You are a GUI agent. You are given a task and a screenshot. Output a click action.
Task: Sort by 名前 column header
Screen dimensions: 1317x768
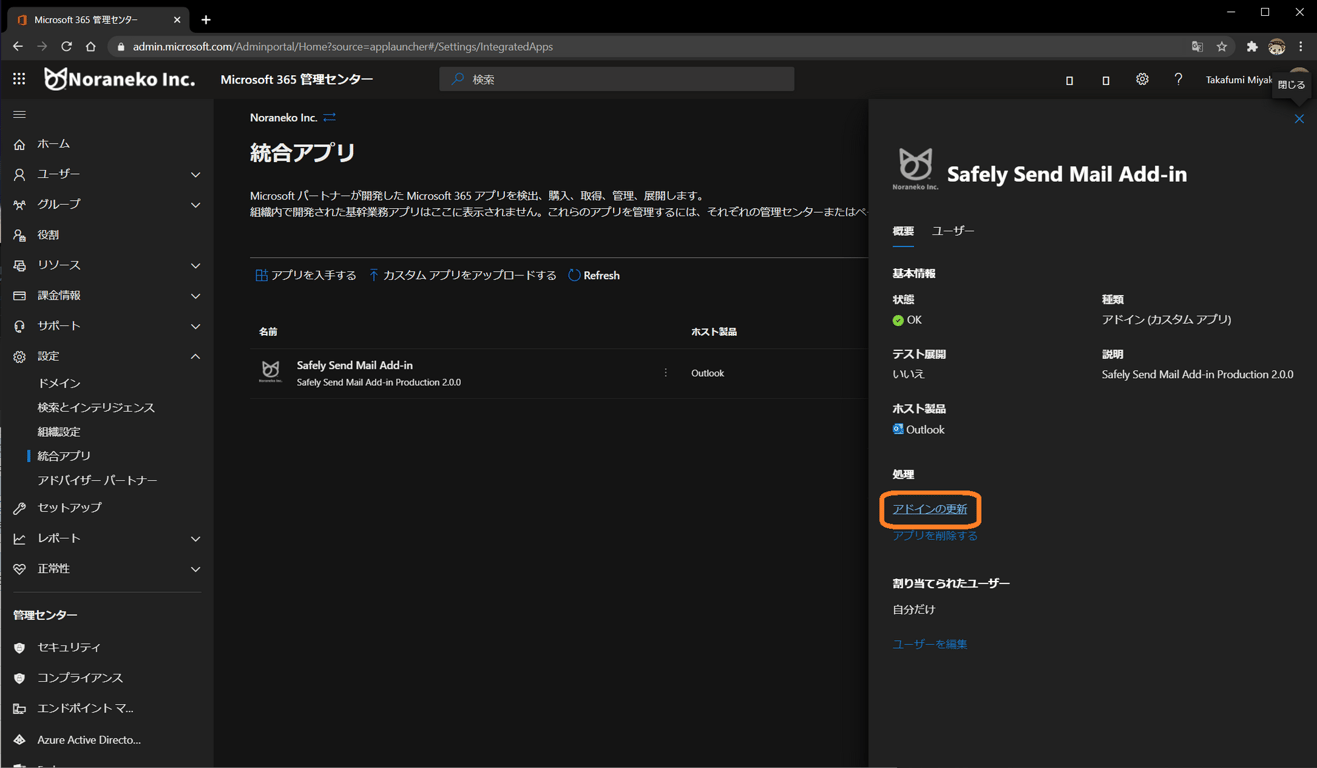268,332
